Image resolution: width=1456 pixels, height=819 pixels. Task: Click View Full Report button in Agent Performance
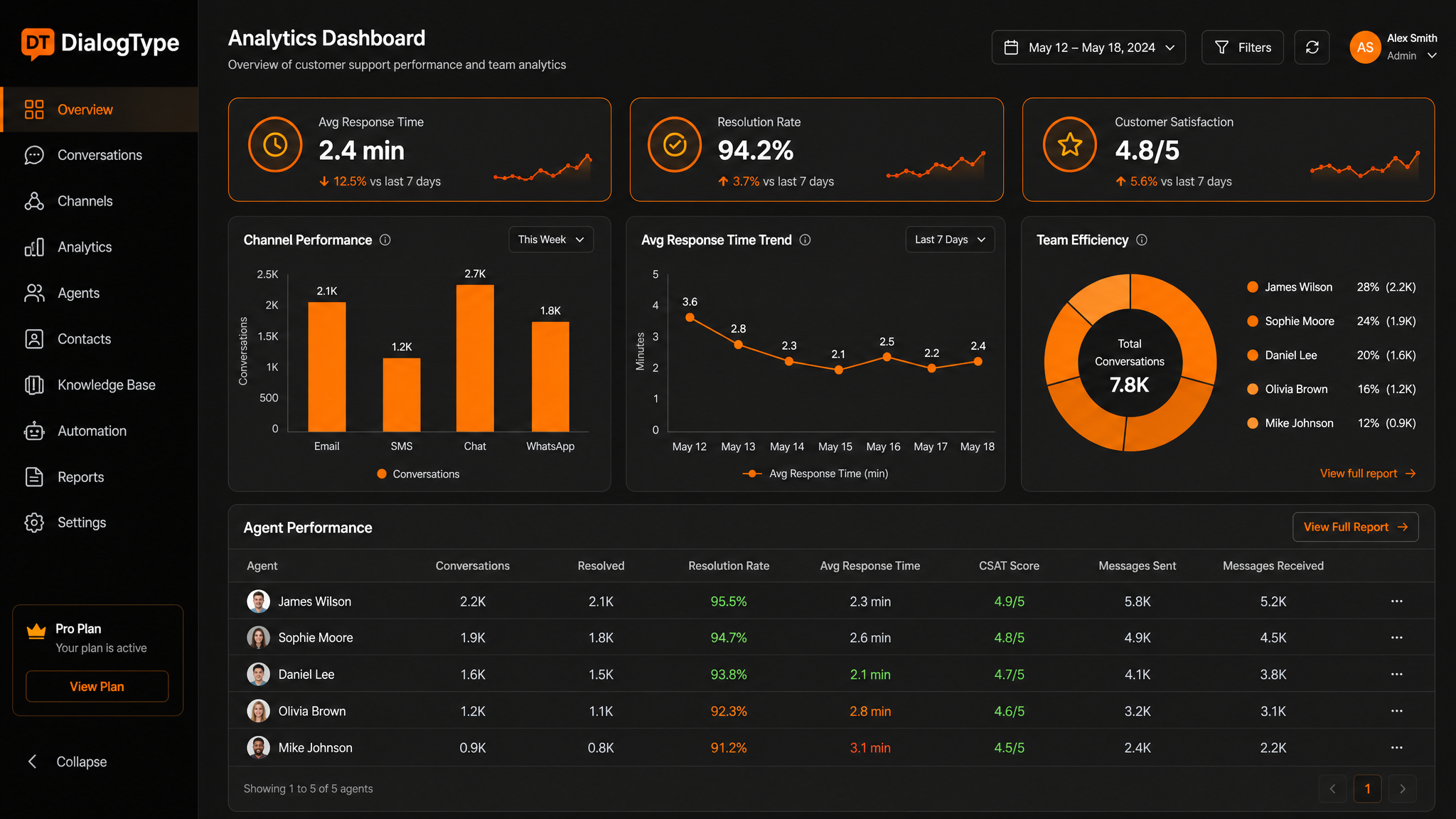(x=1356, y=527)
